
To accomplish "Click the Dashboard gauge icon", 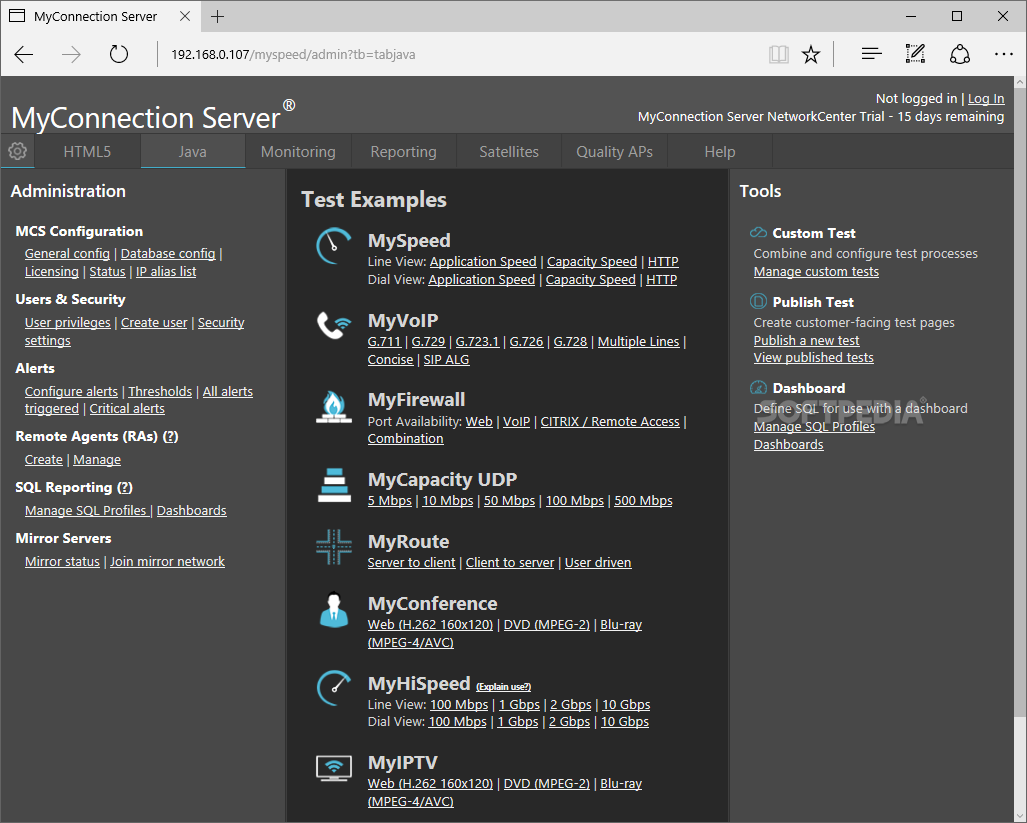I will click(758, 388).
